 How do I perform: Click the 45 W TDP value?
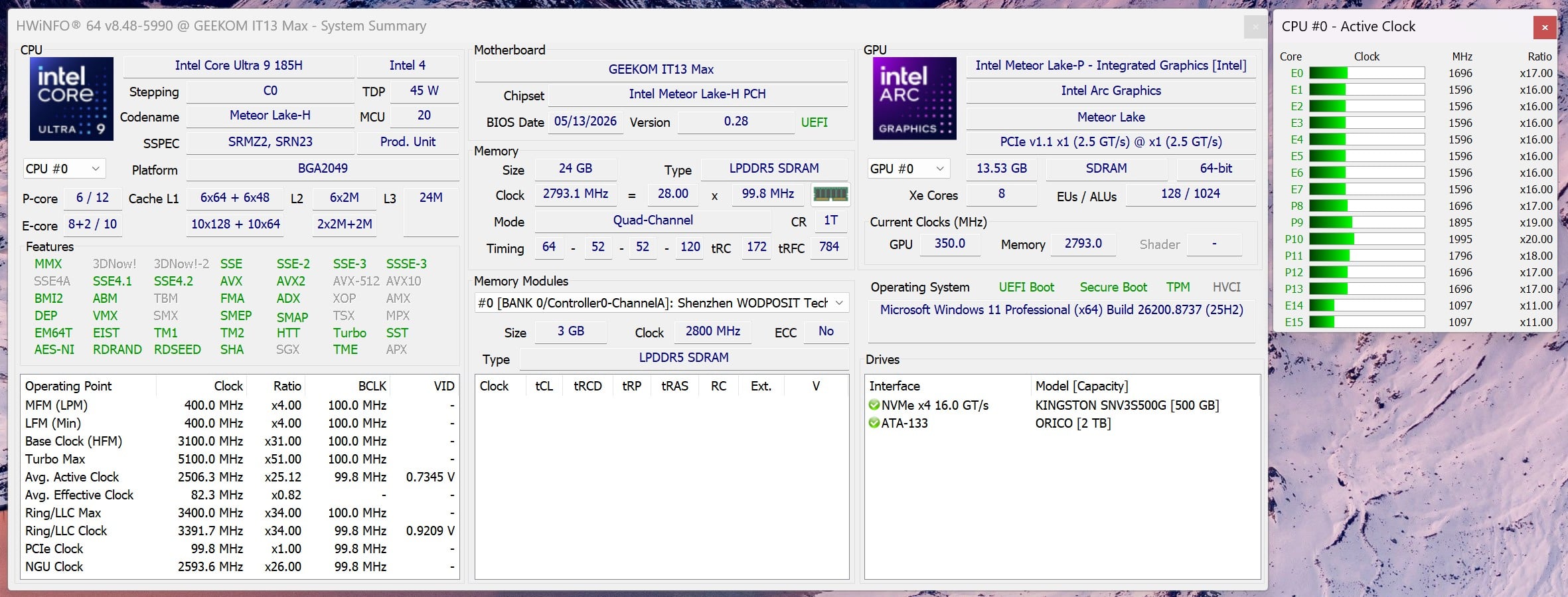point(424,91)
